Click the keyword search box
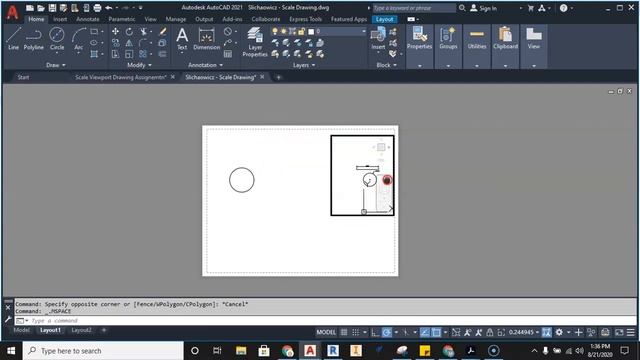This screenshot has height=360, width=640. (414, 8)
